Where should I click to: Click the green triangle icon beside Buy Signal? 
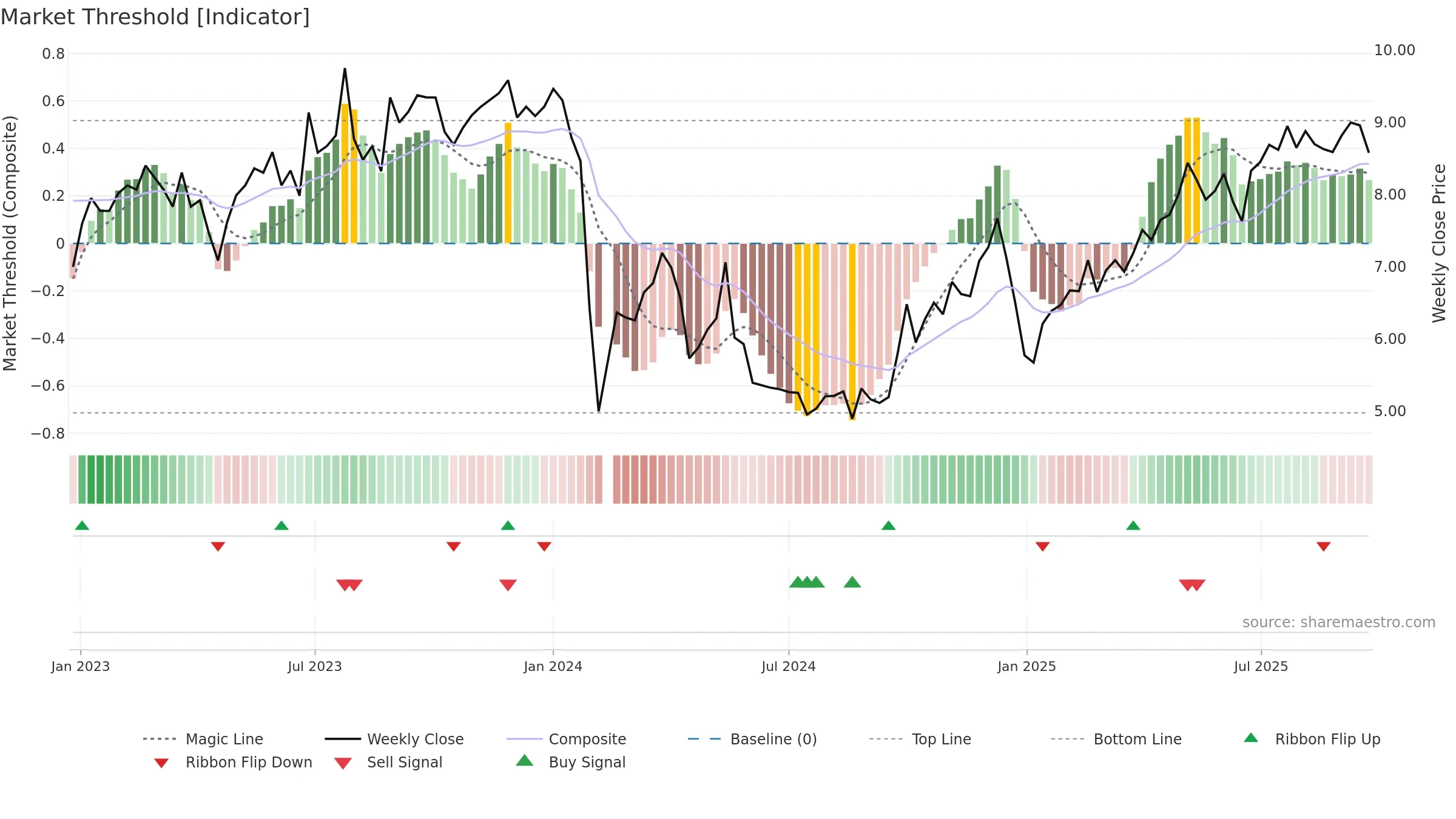point(524,760)
